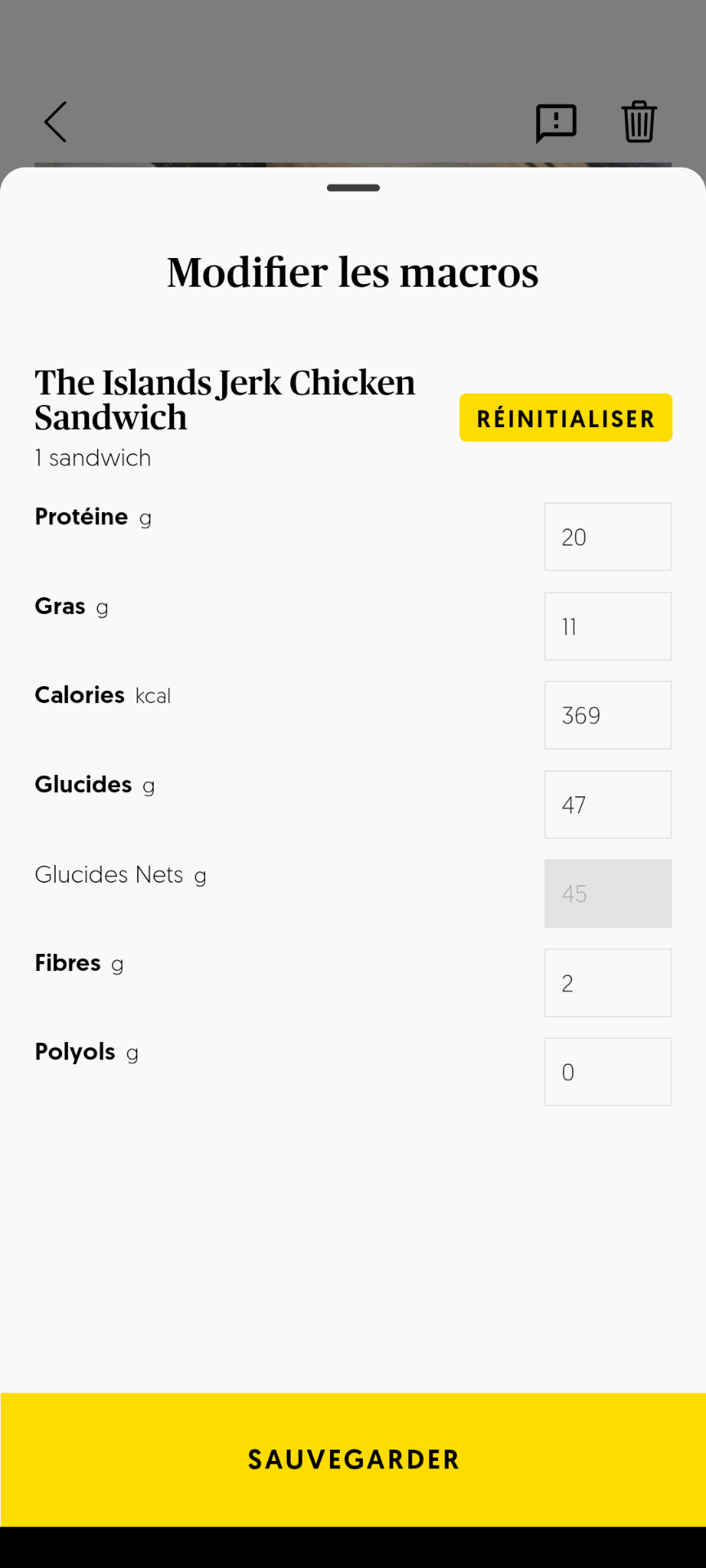This screenshot has width=706, height=1568.
Task: Click the Protéine label
Action: click(82, 517)
